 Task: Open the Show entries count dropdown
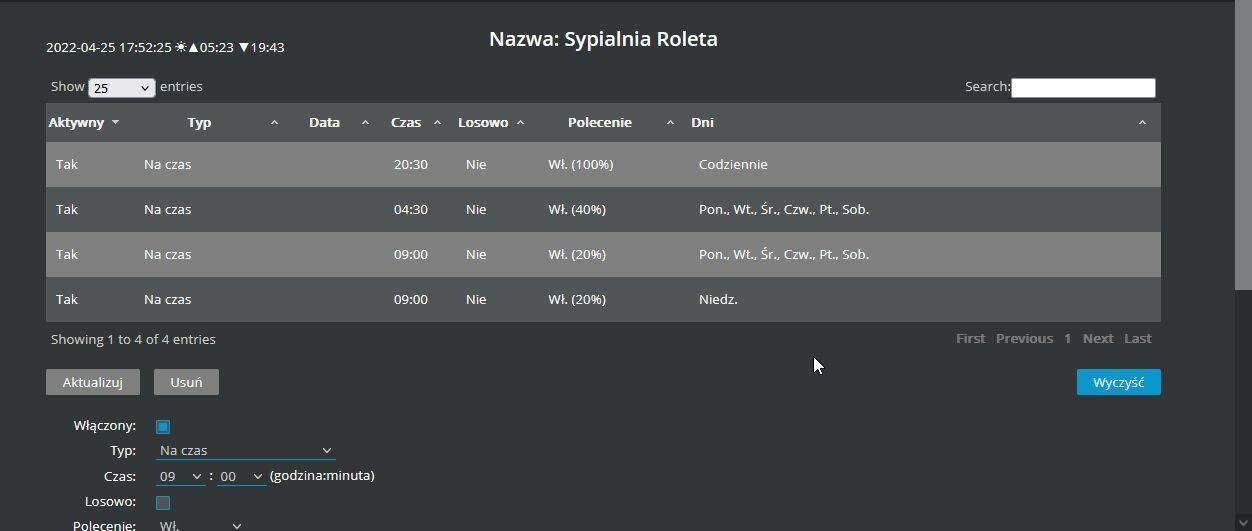pyautogui.click(x=121, y=88)
